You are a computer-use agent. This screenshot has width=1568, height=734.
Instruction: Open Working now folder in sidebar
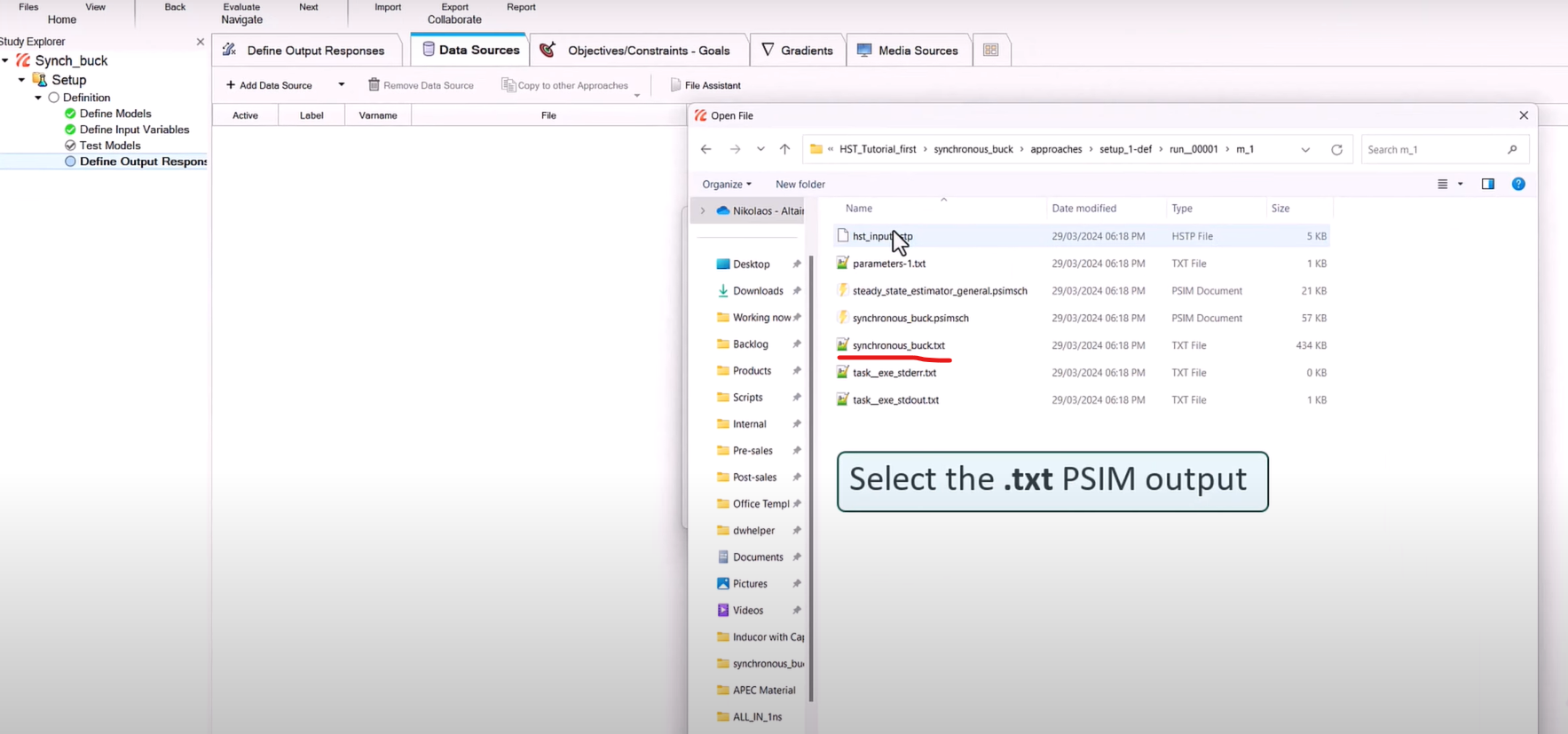point(760,318)
